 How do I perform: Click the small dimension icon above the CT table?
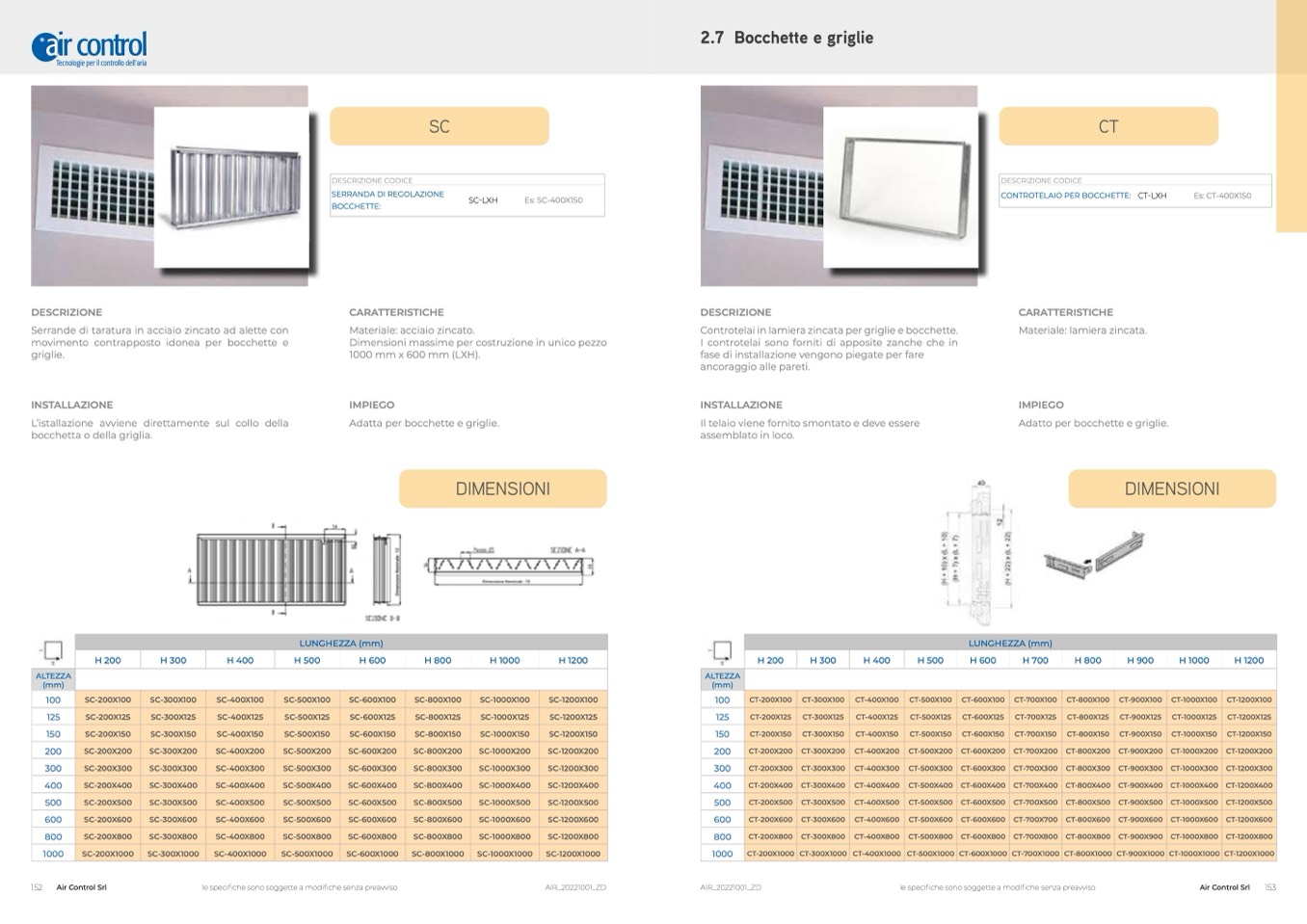pyautogui.click(x=721, y=651)
